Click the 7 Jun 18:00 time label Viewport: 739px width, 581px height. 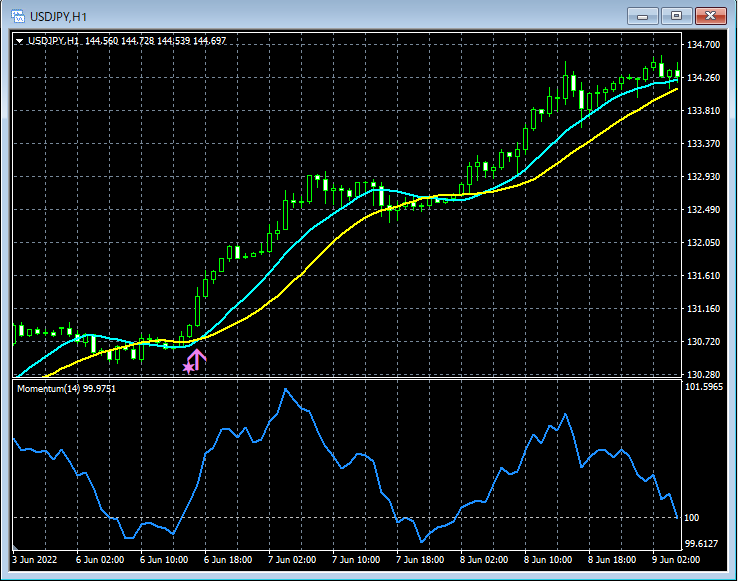pyautogui.click(x=420, y=560)
